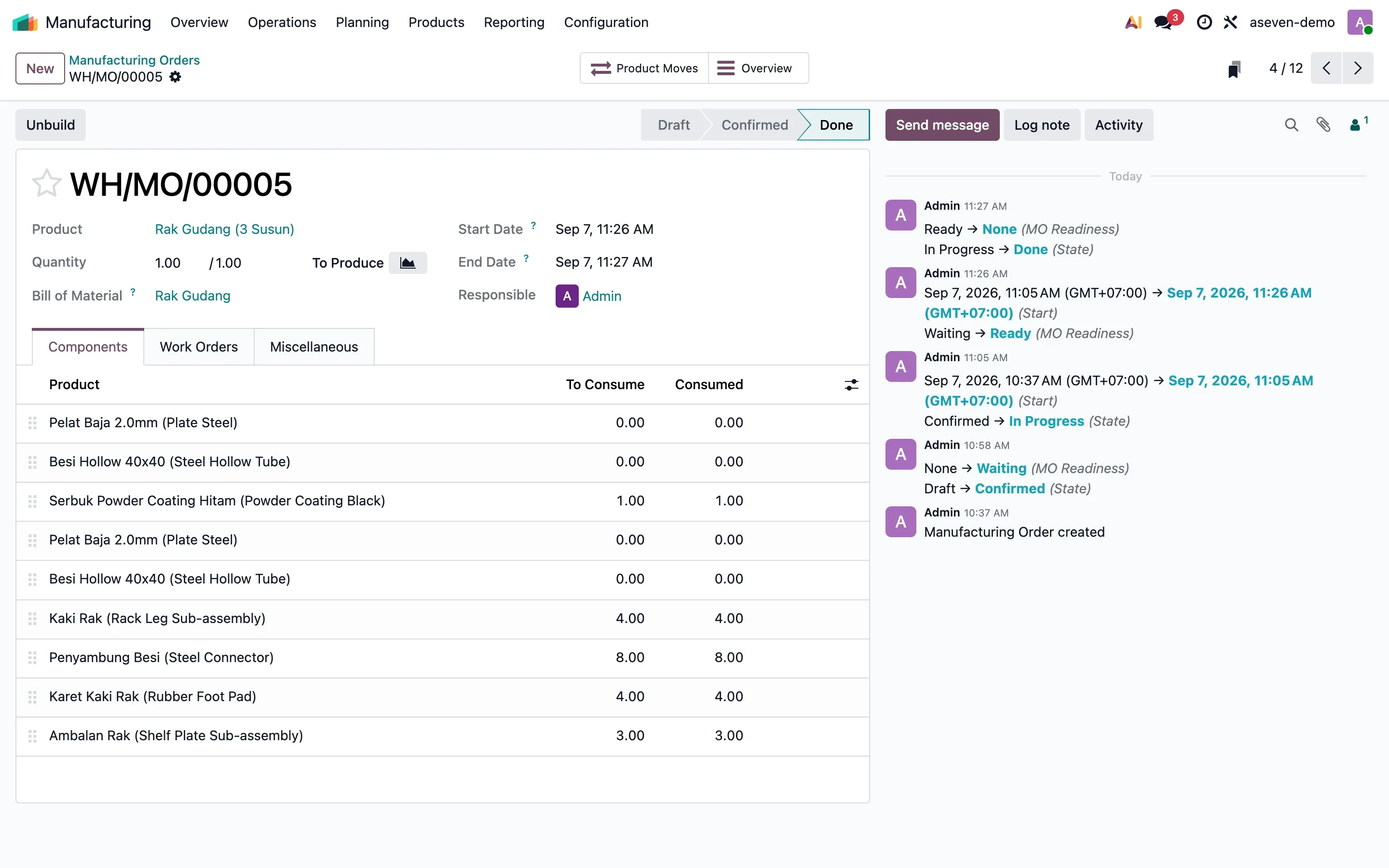Open the Planning menu
Viewport: 1389px width, 868px height.
(x=362, y=22)
